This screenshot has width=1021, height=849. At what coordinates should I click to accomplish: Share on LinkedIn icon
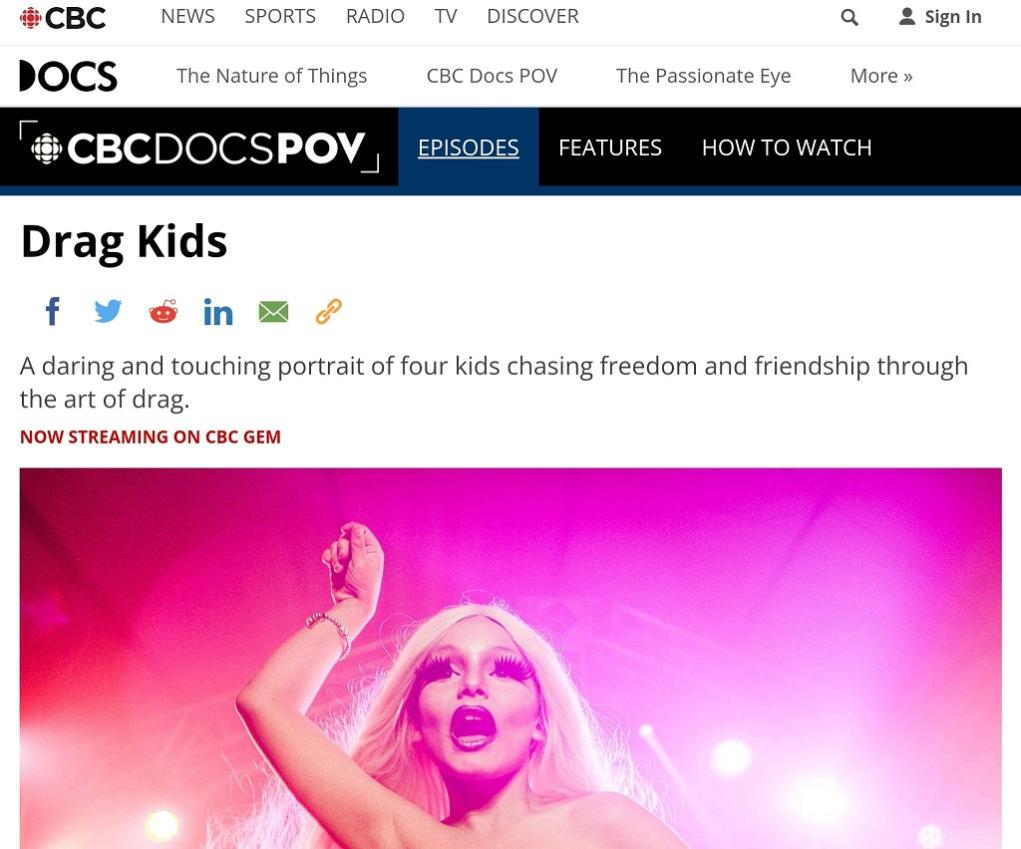click(x=218, y=312)
